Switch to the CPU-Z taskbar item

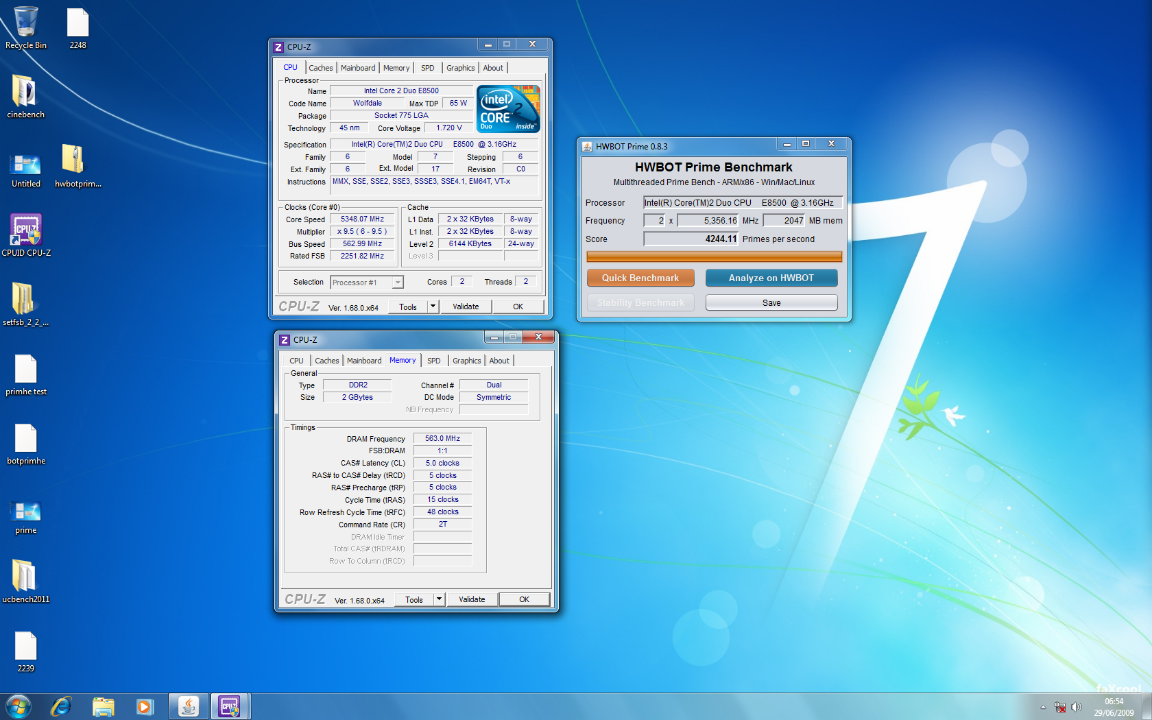[x=231, y=707]
